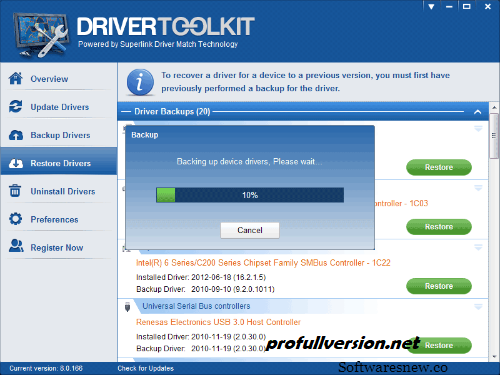Maximize the Driver Toolkit window
Viewport: 500px width, 375px height.
click(467, 6)
